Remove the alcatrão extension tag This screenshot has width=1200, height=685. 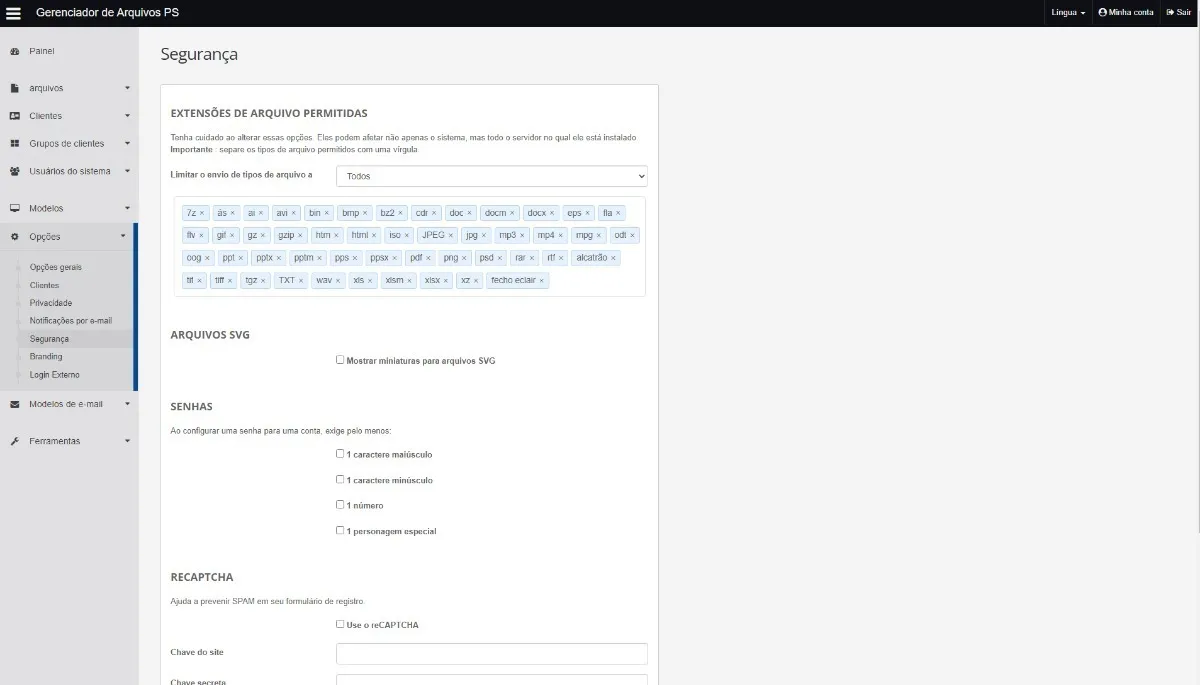coord(613,258)
